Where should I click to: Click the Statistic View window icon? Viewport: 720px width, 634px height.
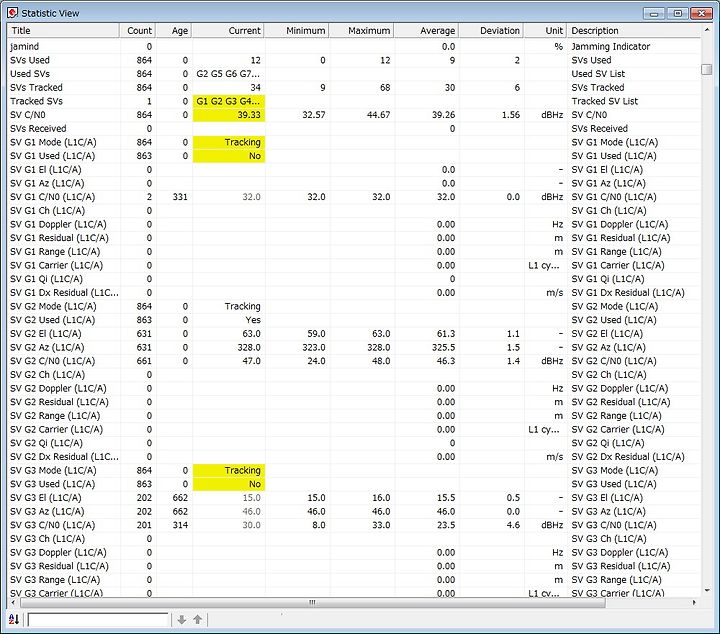13,13
